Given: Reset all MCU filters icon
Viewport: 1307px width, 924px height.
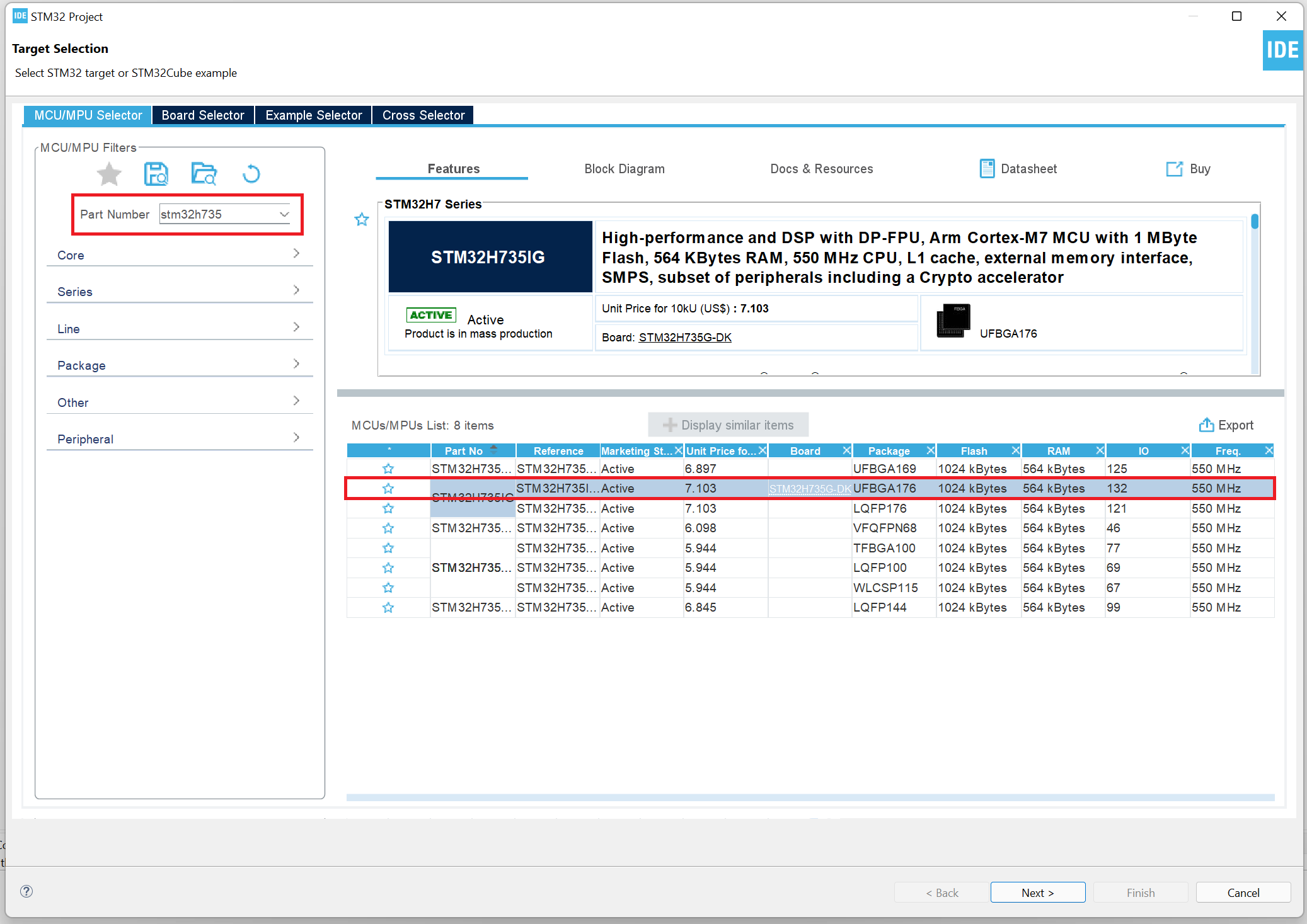Looking at the screenshot, I should pyautogui.click(x=251, y=174).
